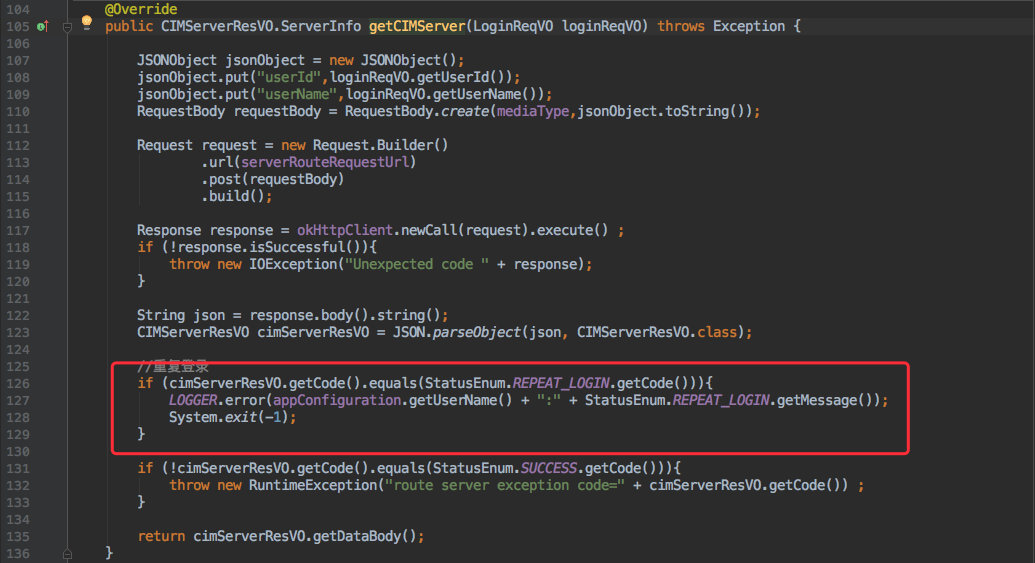Click the "userName" string literal

coord(297,94)
